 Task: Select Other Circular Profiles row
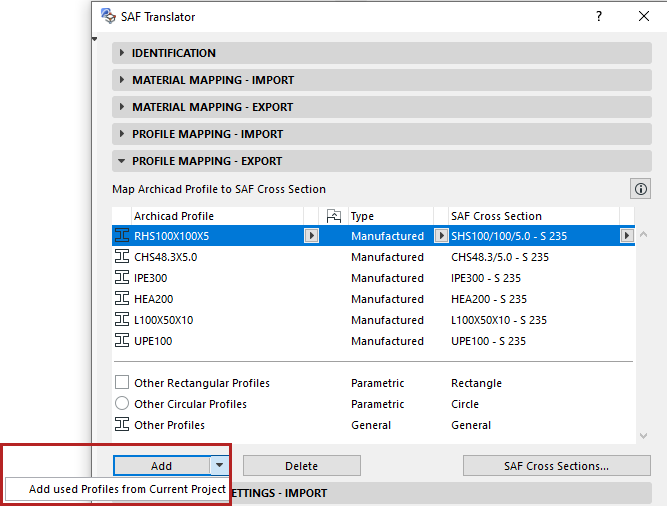pyautogui.click(x=373, y=404)
